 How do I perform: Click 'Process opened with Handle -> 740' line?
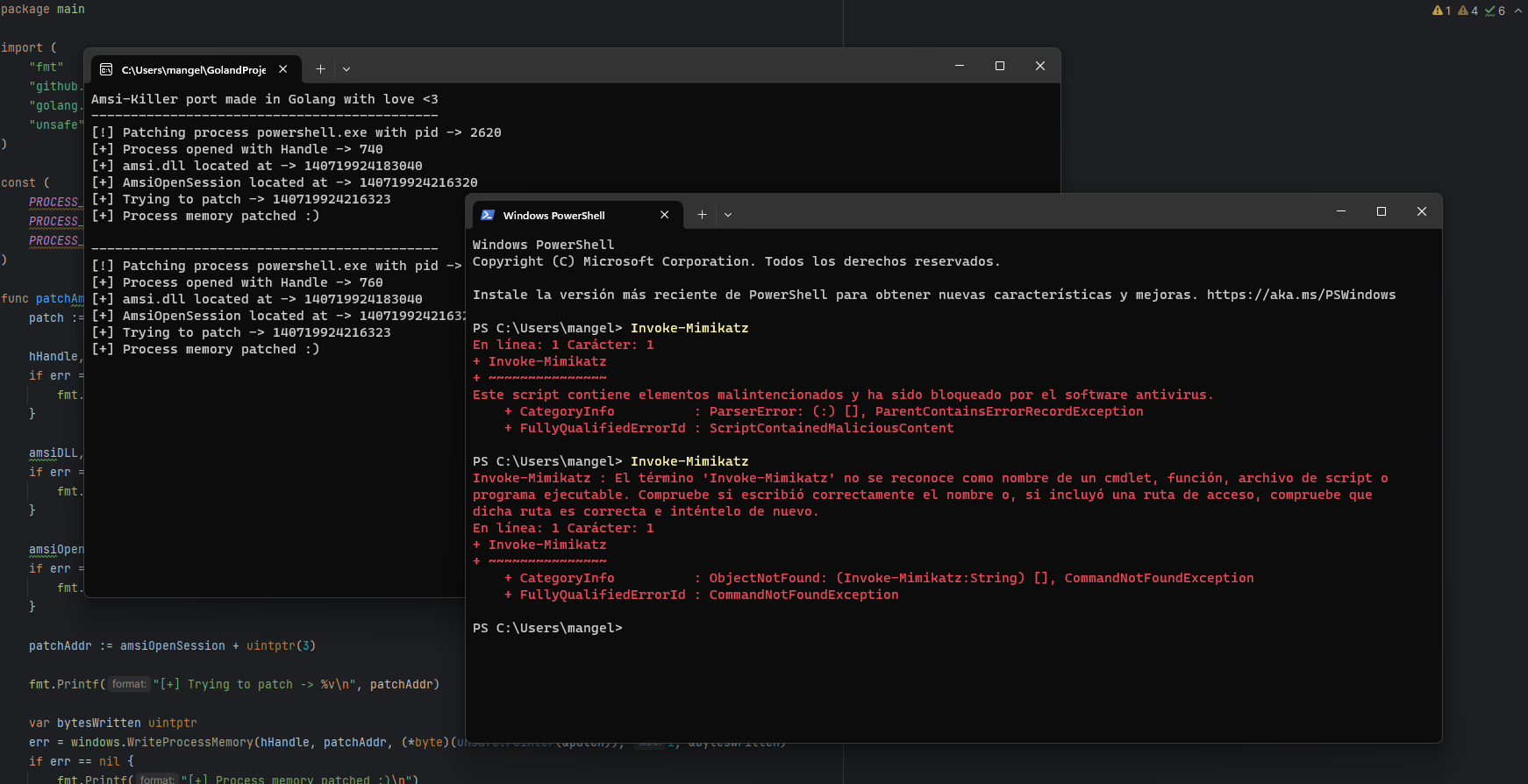[x=237, y=149]
